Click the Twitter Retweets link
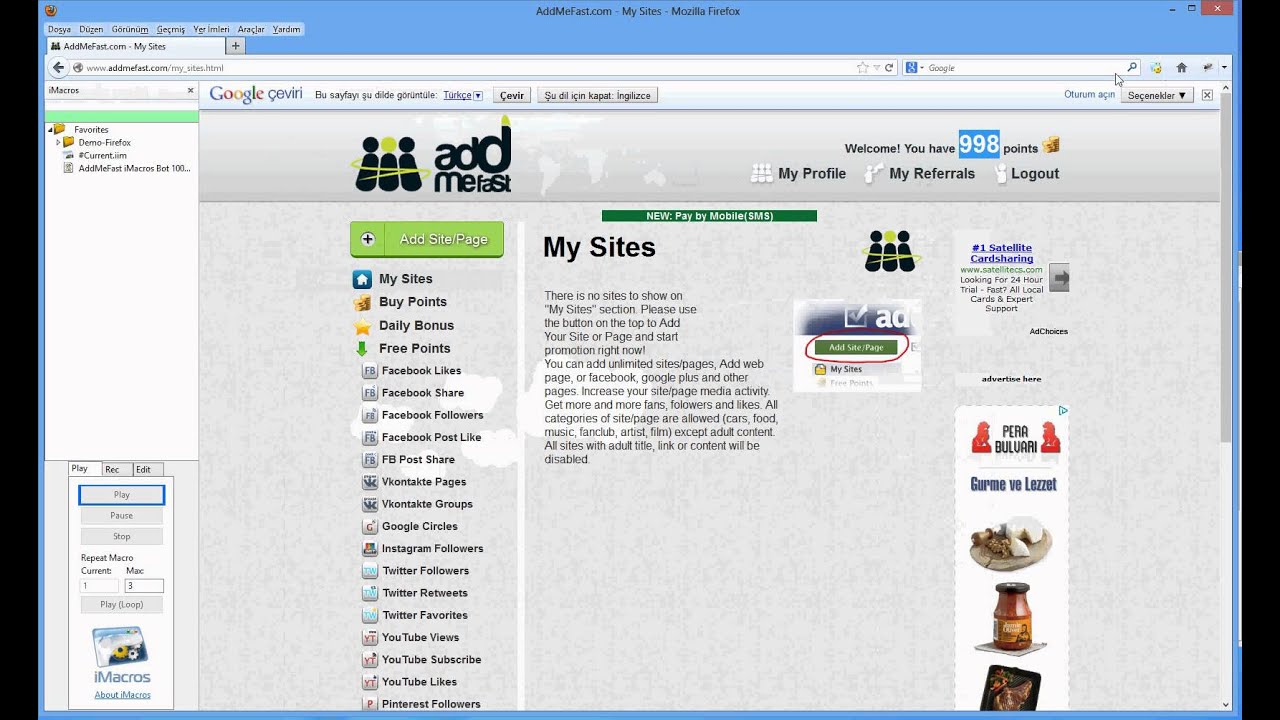Screen dimensions: 1280x720 [x=425, y=593]
